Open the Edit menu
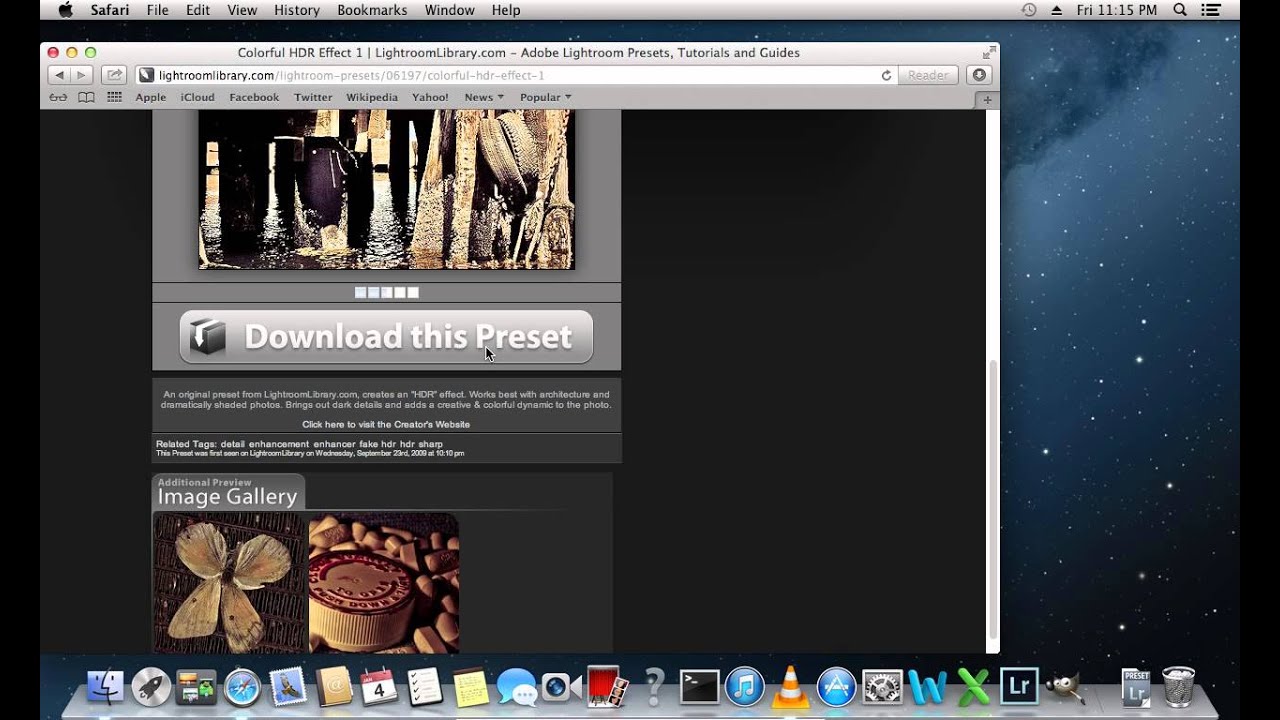Viewport: 1280px width, 720px height. pos(198,10)
